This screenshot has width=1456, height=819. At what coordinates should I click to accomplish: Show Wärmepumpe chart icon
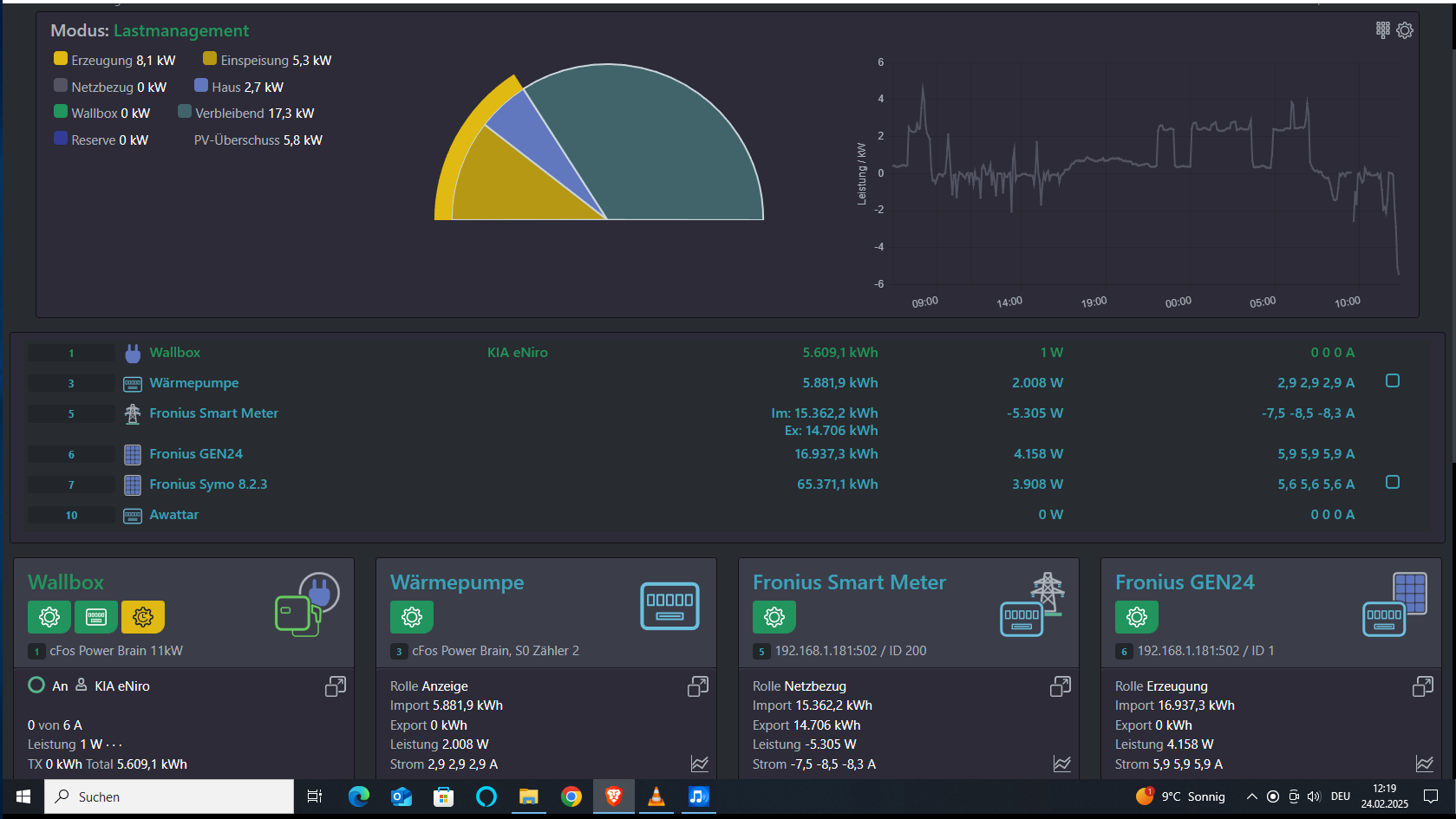point(700,764)
